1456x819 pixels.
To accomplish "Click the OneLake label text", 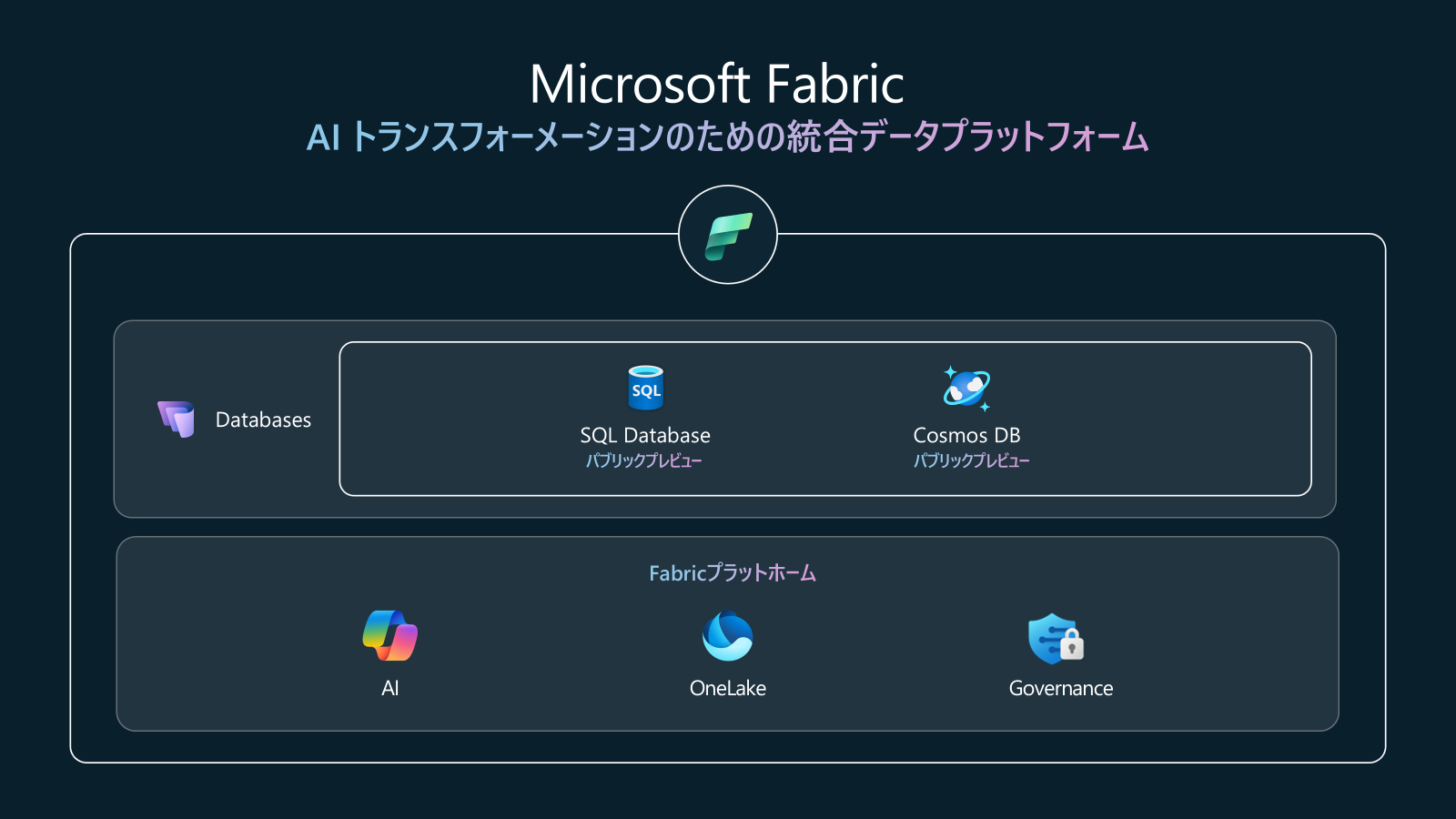I will tap(728, 688).
